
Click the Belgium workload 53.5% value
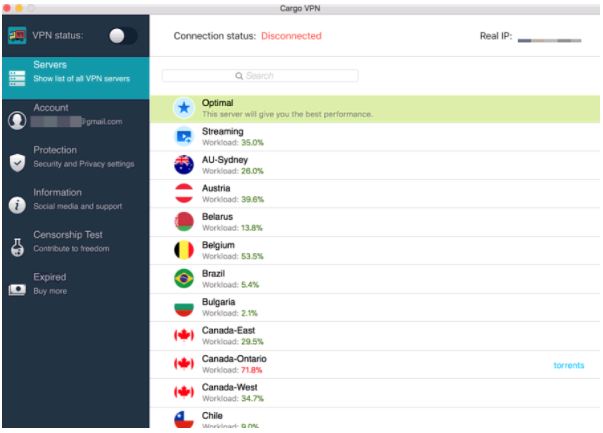(252, 256)
